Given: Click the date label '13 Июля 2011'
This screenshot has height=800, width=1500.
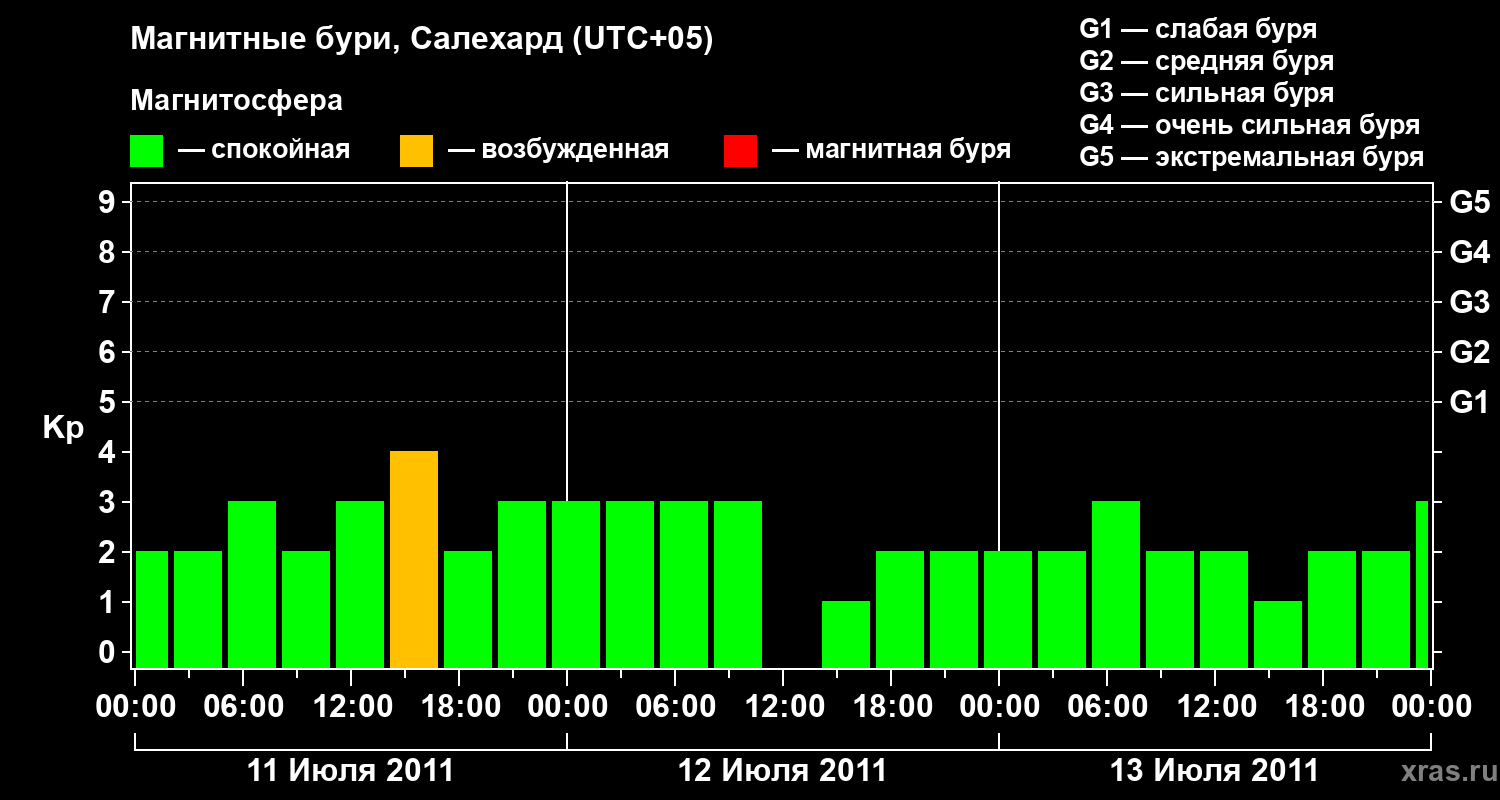Looking at the screenshot, I should click(1214, 771).
